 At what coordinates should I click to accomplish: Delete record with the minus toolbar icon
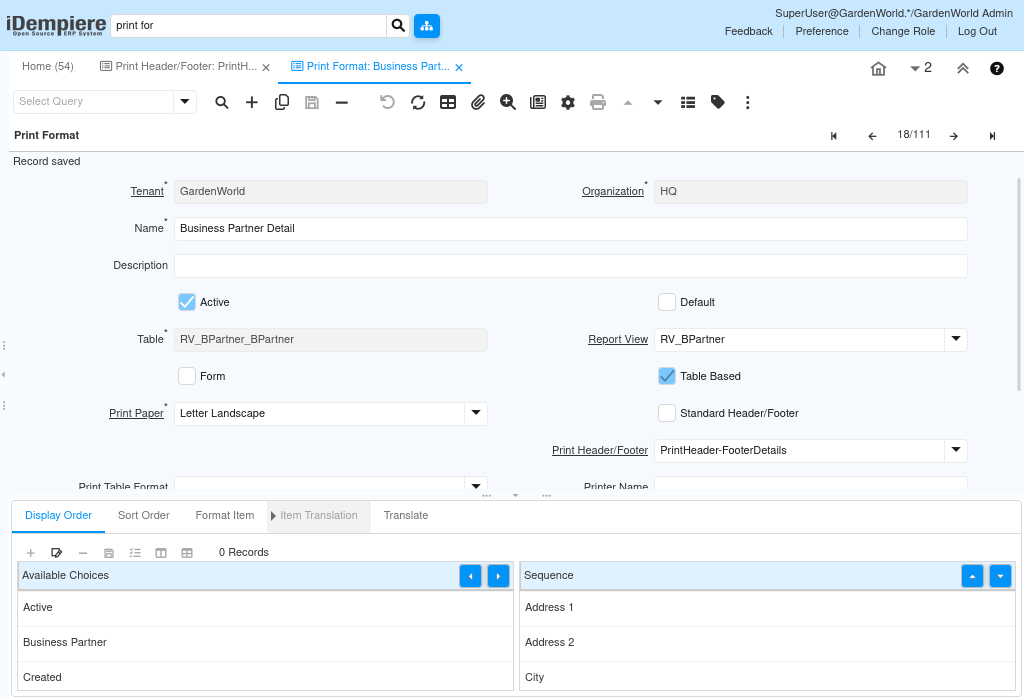coord(342,103)
